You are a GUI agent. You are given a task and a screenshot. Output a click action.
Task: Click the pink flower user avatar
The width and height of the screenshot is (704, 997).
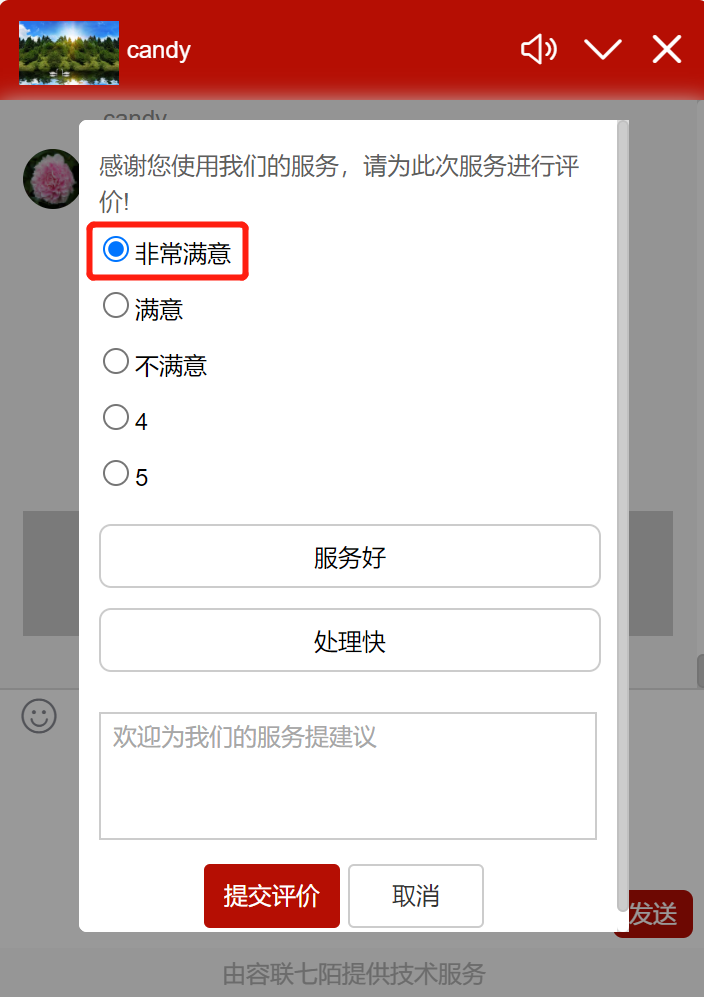click(x=51, y=179)
